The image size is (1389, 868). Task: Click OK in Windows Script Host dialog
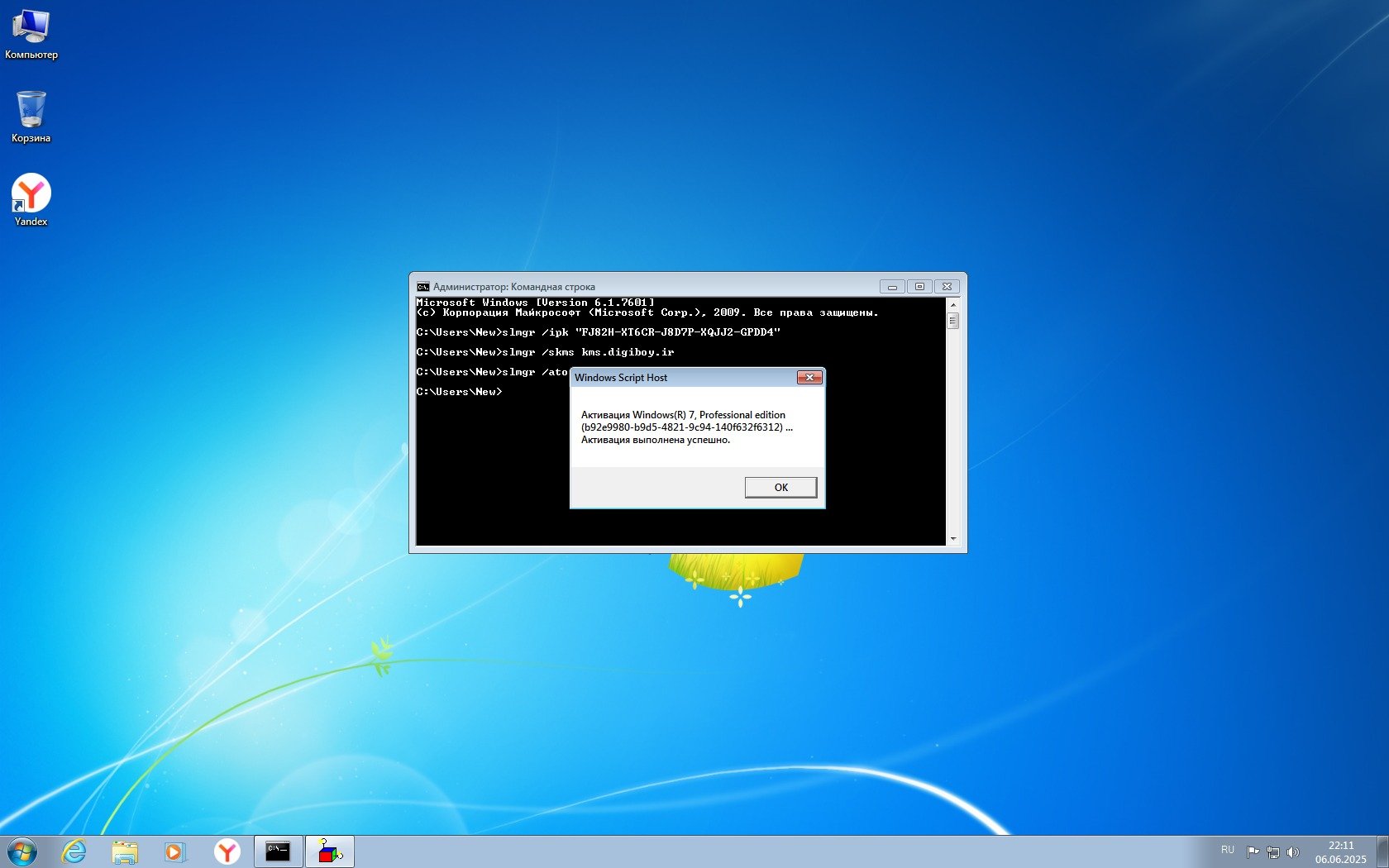tap(780, 487)
